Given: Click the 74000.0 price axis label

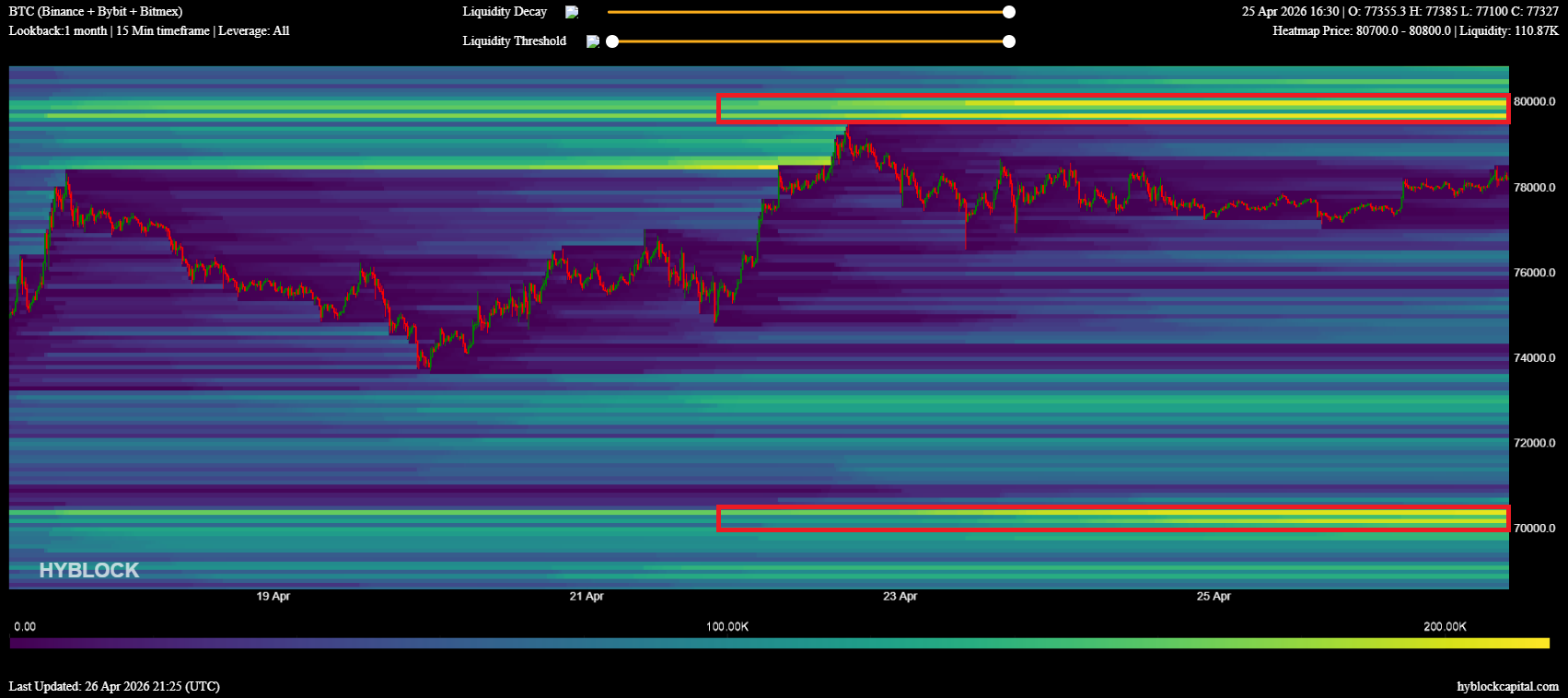Looking at the screenshot, I should [1534, 357].
